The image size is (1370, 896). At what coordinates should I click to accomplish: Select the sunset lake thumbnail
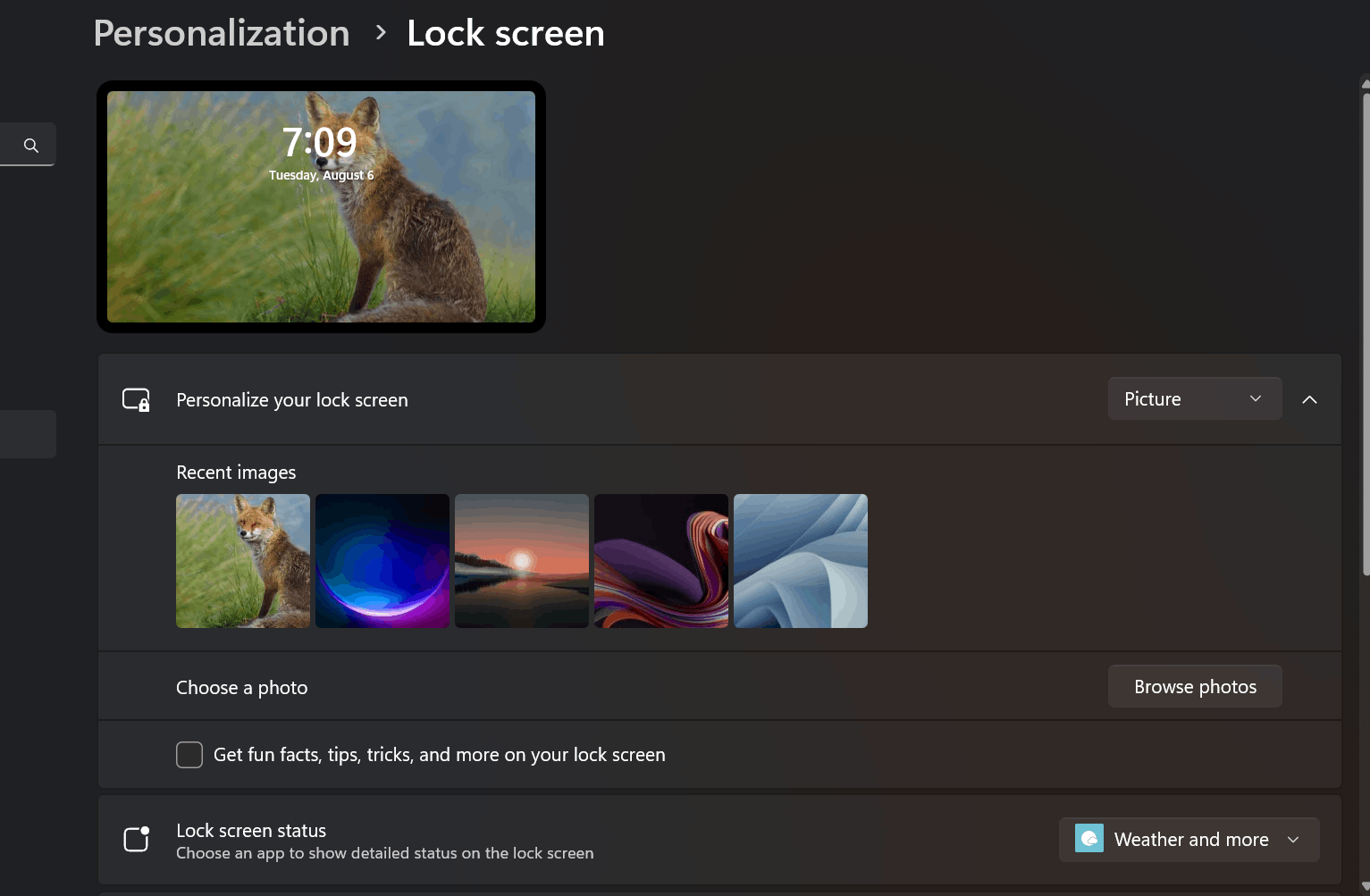pyautogui.click(x=522, y=561)
